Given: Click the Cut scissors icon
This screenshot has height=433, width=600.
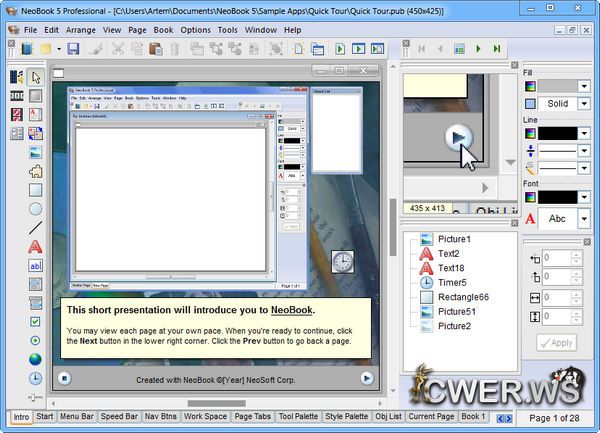Looking at the screenshot, I should (118, 48).
